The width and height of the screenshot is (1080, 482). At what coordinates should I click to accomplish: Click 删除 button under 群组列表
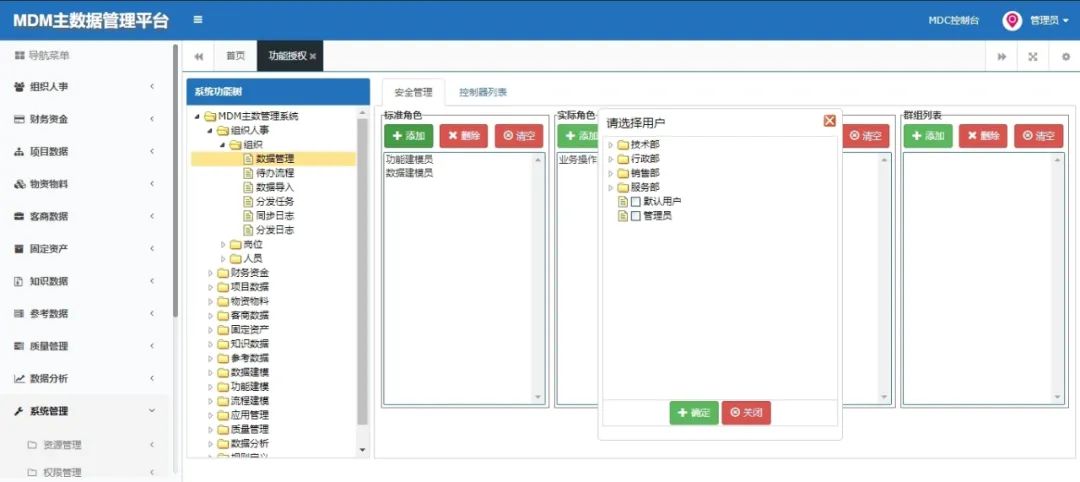(x=983, y=136)
